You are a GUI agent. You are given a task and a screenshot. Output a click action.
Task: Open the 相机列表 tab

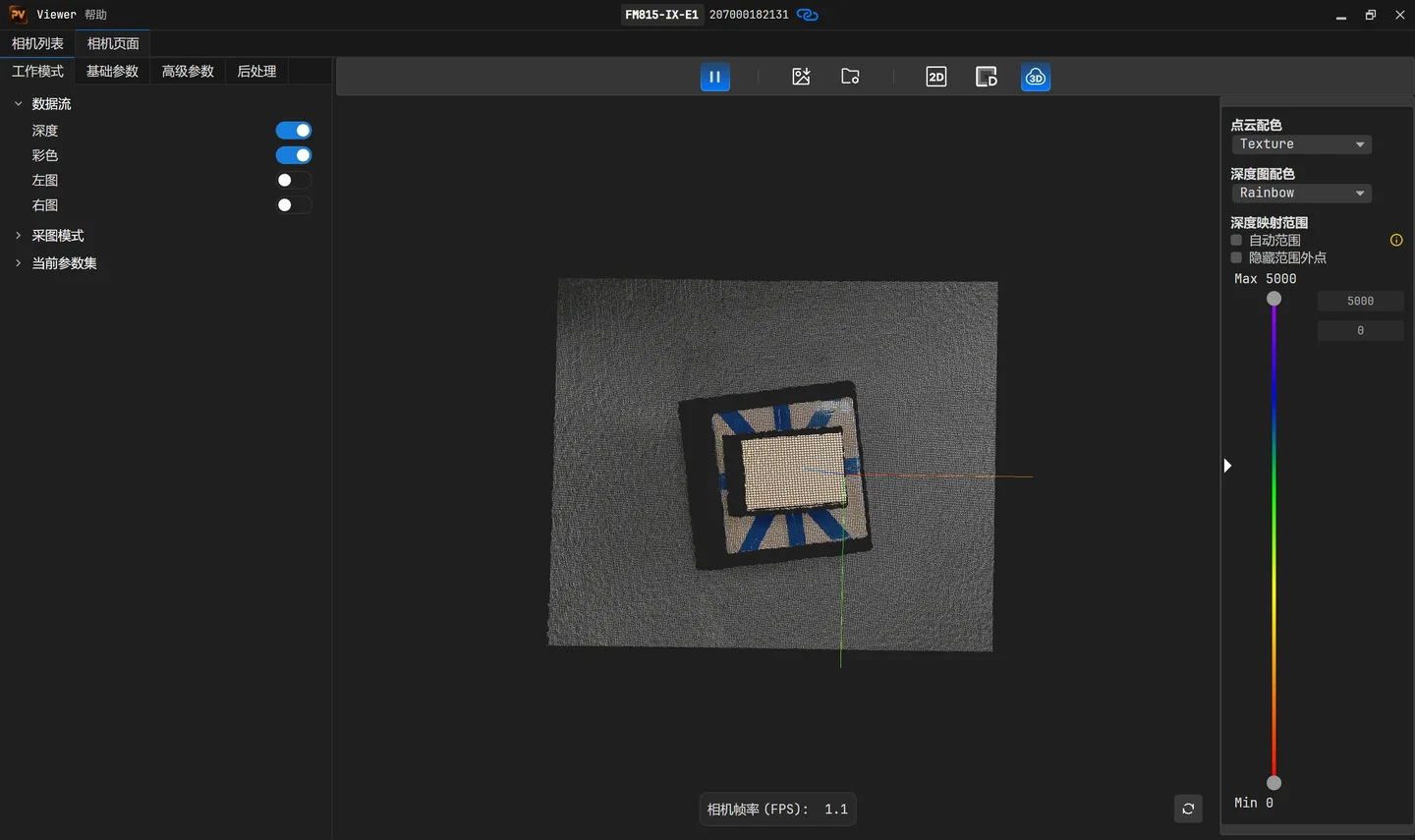37,43
